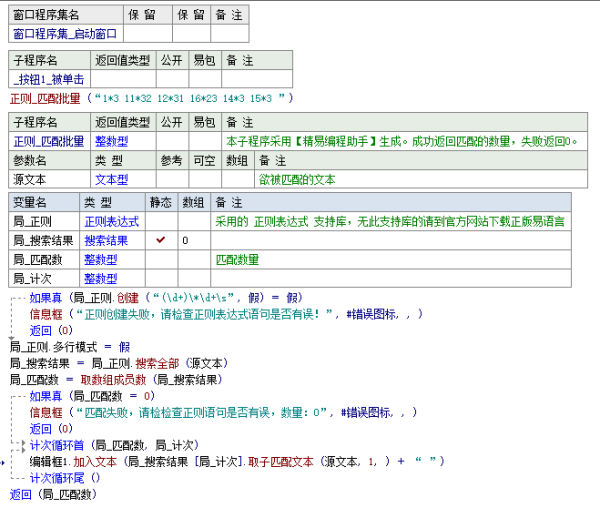Toggle the 公开 cell for 正则_匹配批量
The image size is (600, 518).
[x=172, y=141]
